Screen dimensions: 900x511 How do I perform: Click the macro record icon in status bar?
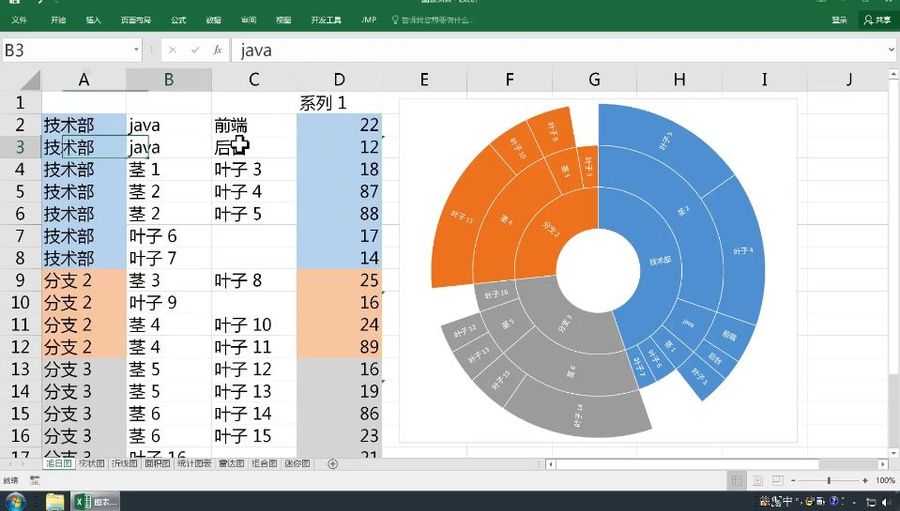click(35, 480)
